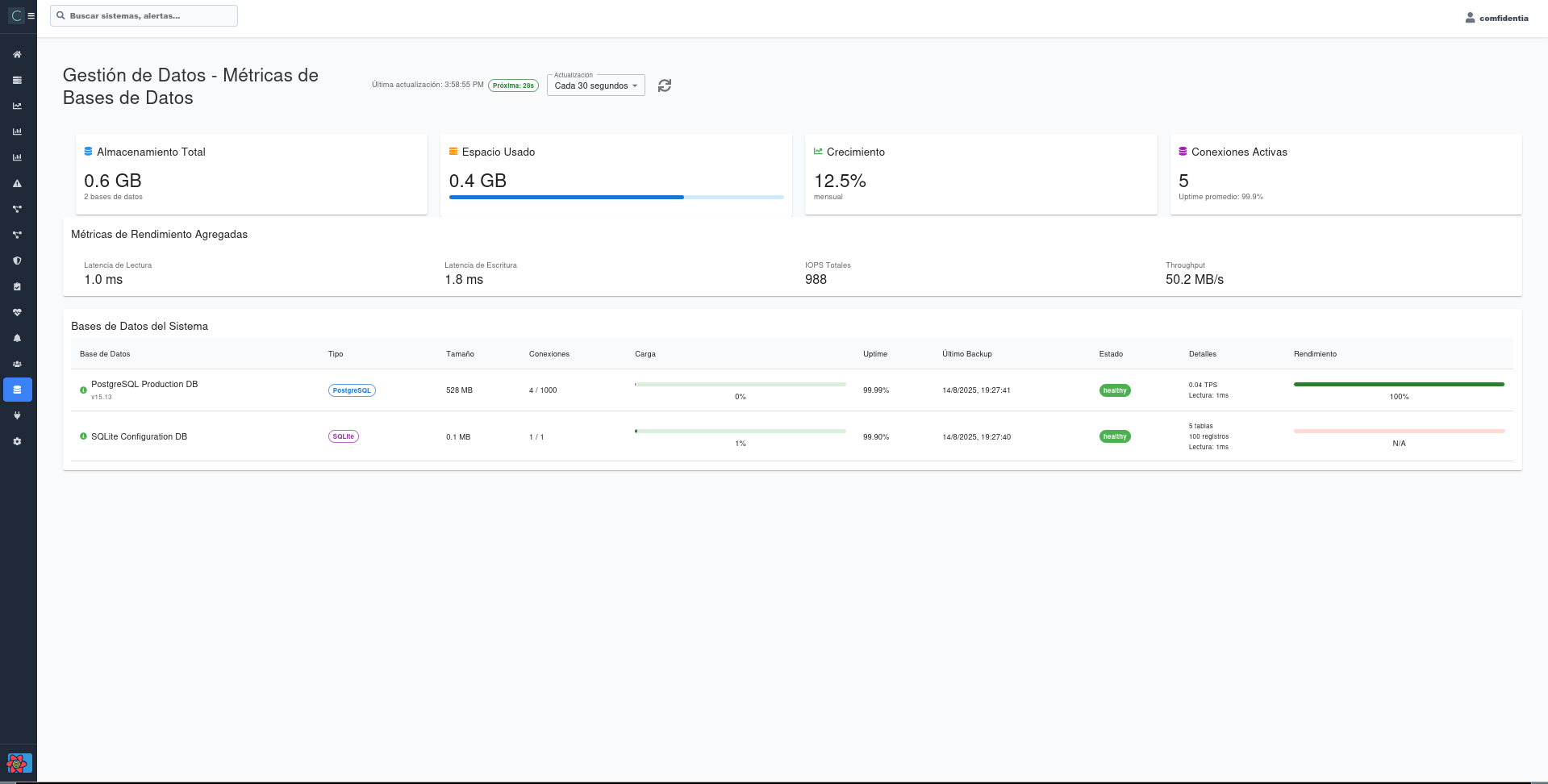Open the users management icon
This screenshot has height=784, width=1548.
click(18, 364)
